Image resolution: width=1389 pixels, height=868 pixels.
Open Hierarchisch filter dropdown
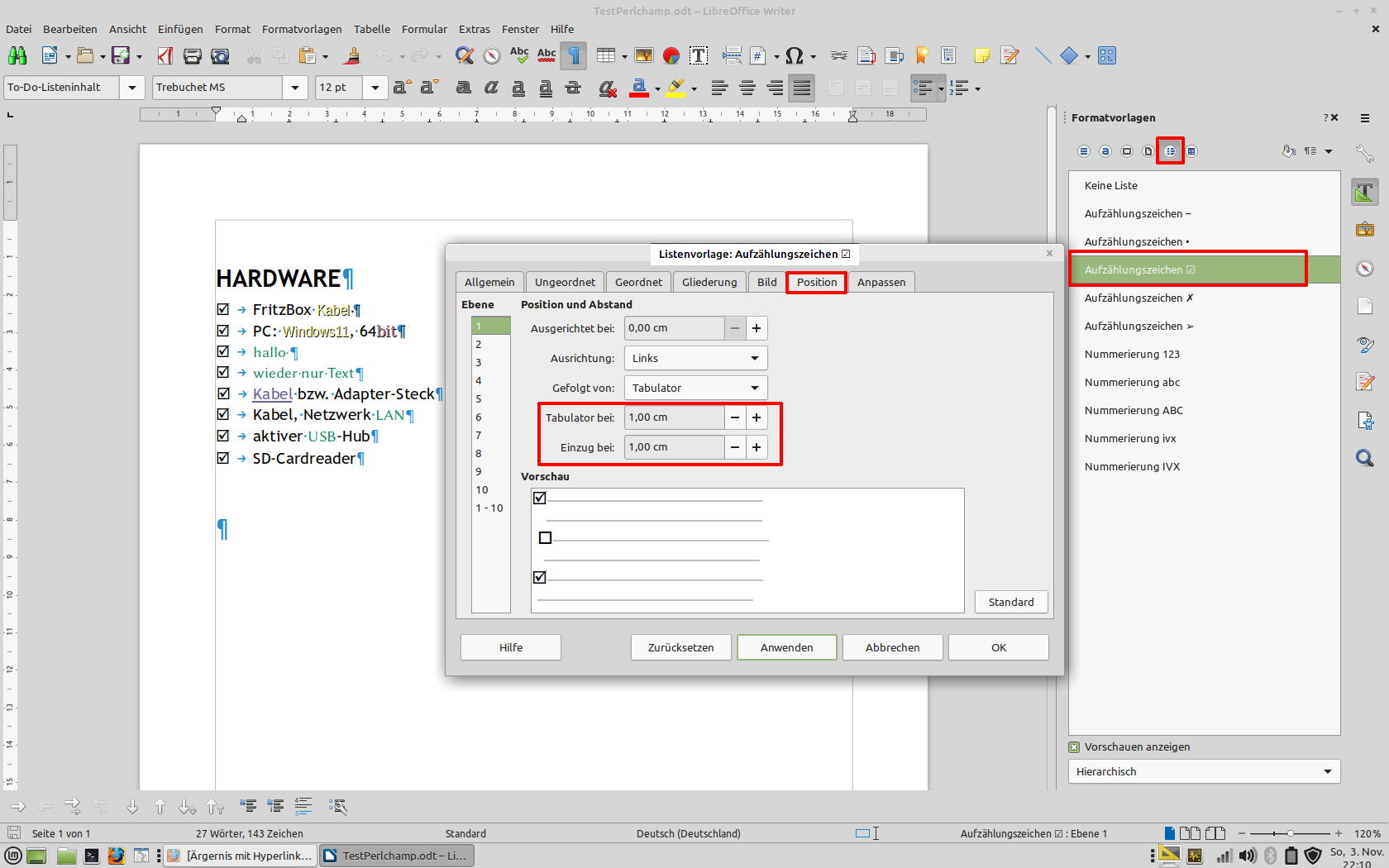click(x=1204, y=771)
